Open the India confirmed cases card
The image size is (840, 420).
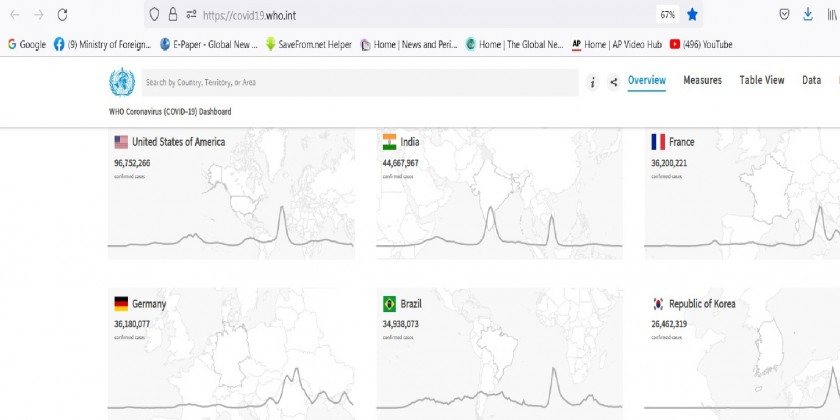pos(499,193)
